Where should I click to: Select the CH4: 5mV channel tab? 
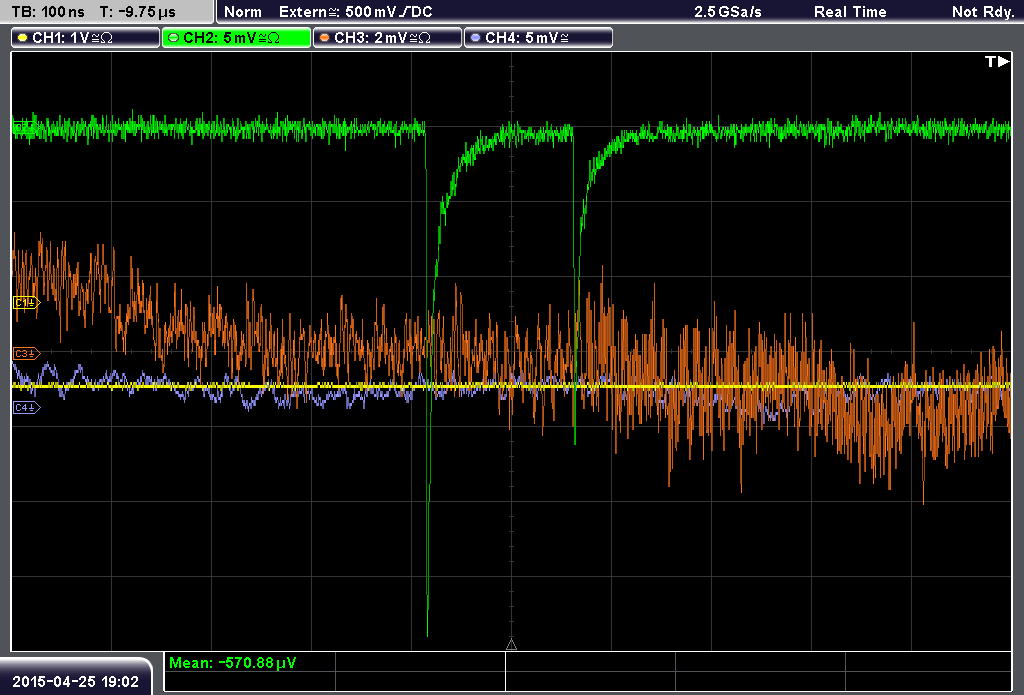(538, 38)
